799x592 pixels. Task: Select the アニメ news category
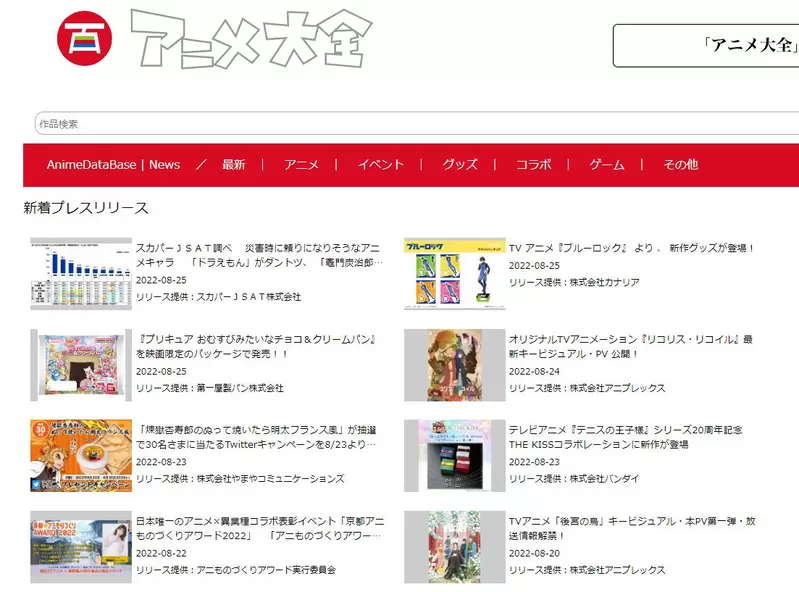tap(301, 165)
